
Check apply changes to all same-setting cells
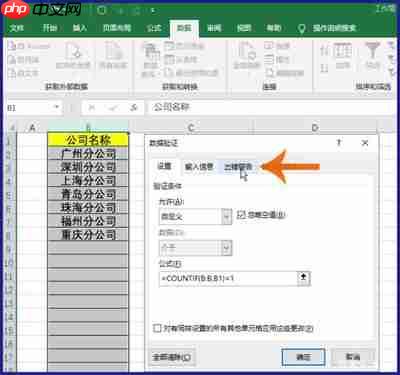click(x=157, y=328)
